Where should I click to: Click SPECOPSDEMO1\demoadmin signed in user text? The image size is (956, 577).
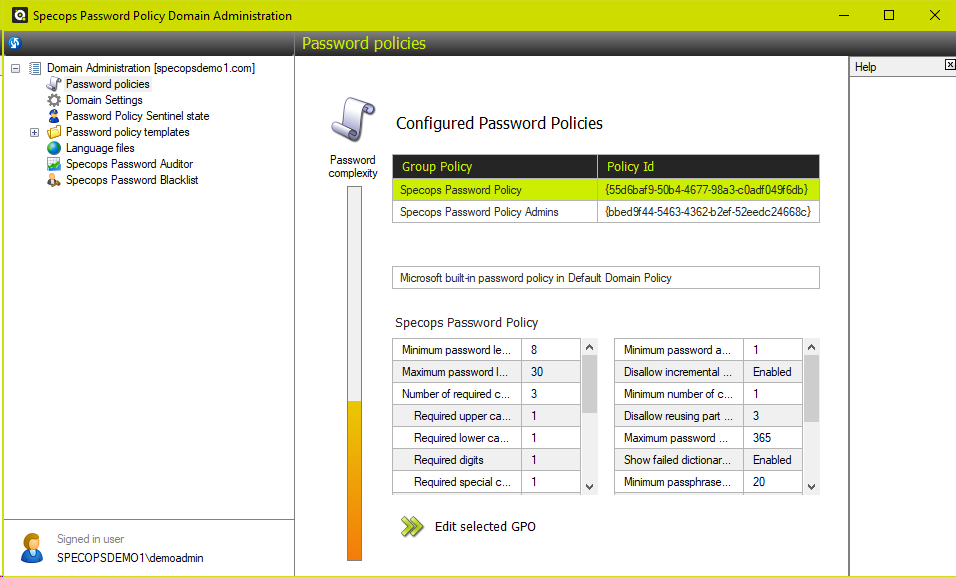(130, 557)
